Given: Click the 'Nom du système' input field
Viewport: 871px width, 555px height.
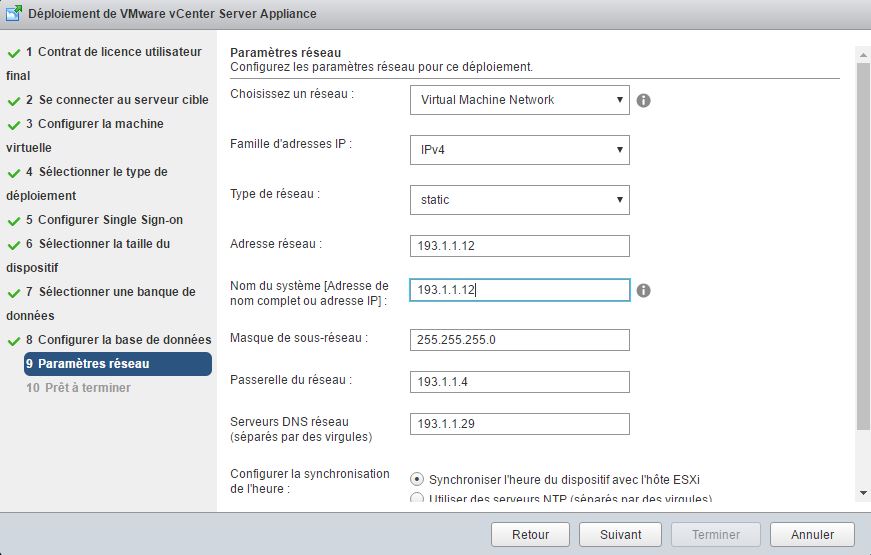Looking at the screenshot, I should click(x=519, y=290).
